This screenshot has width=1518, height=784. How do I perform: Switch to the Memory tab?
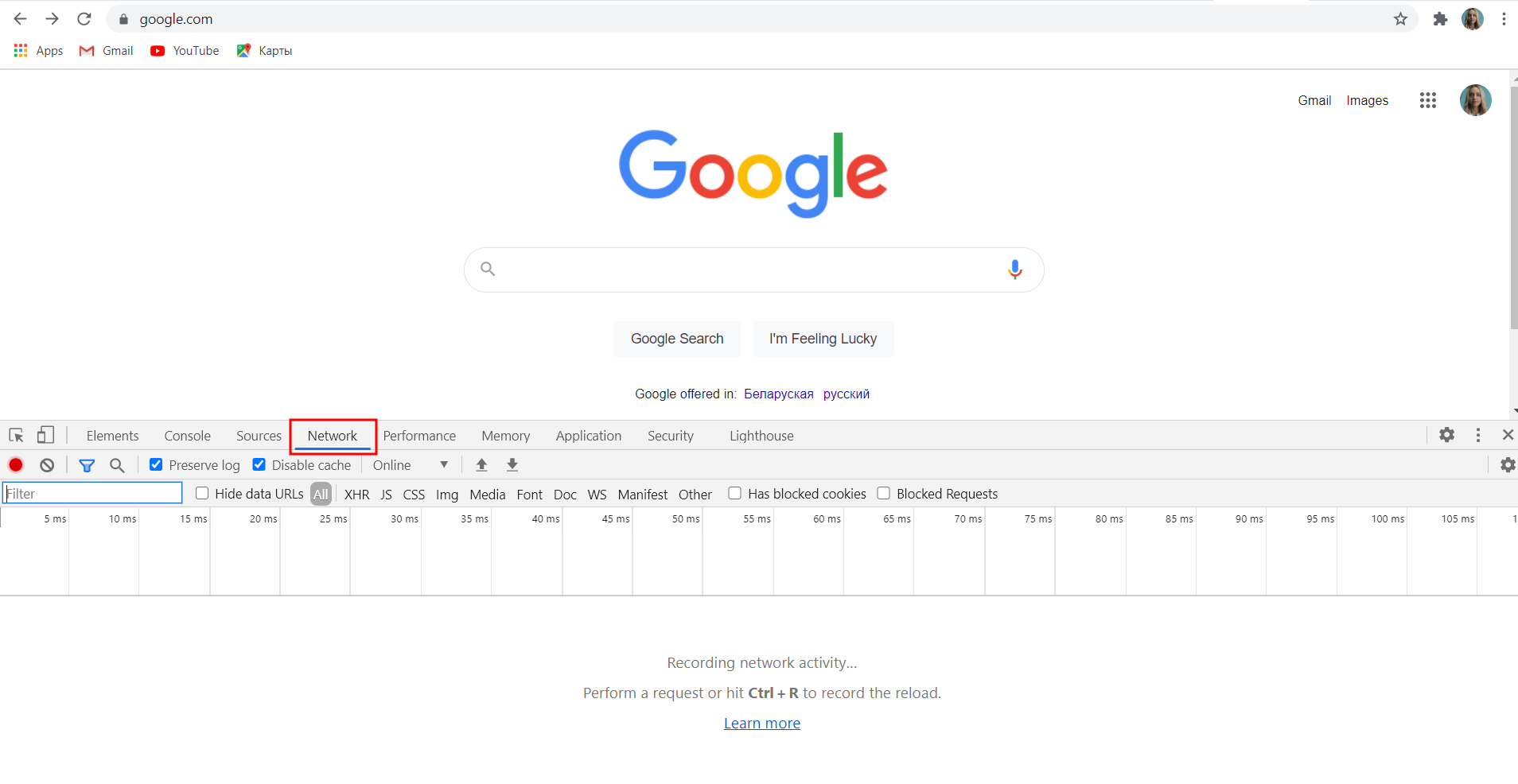(505, 436)
